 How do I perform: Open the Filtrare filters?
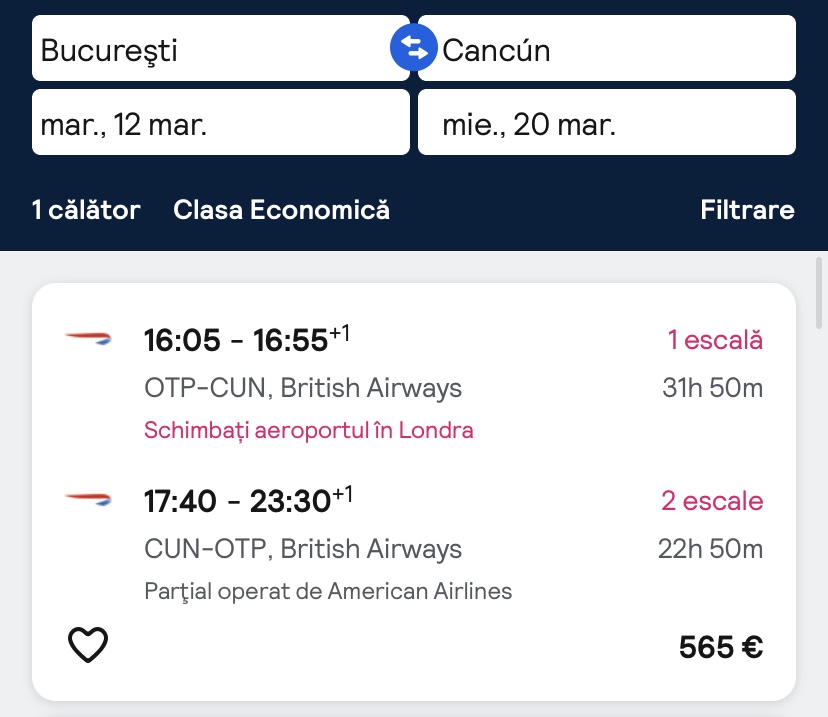(x=747, y=210)
